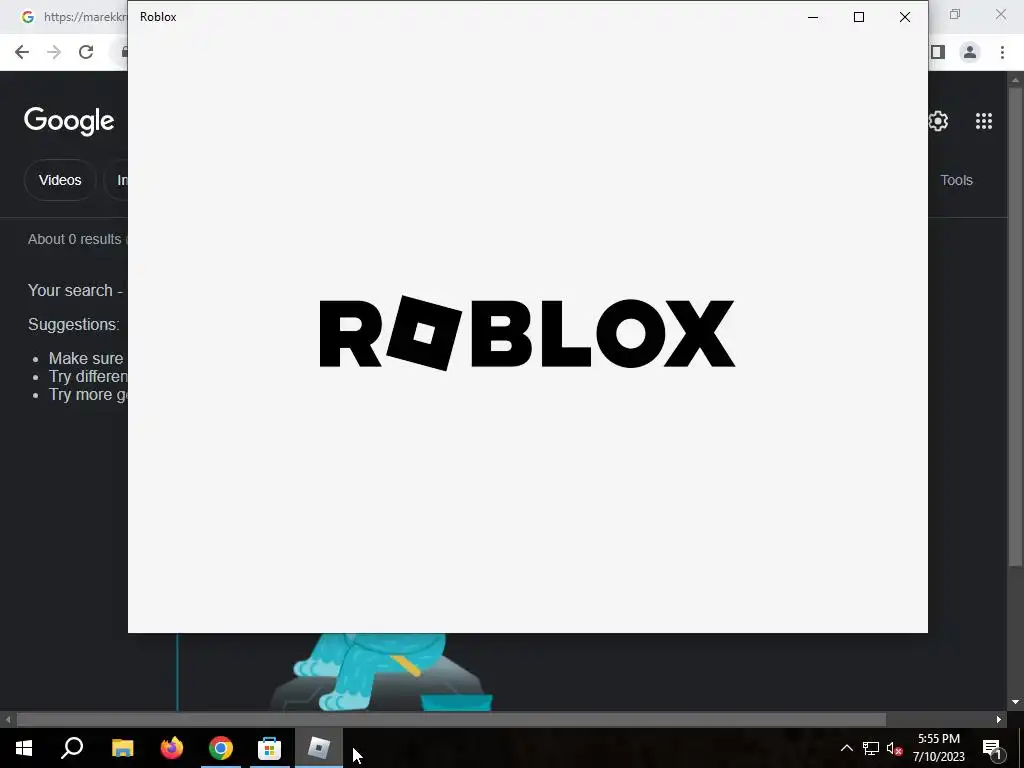1024x768 pixels.
Task: Click the vertical scrollbar down arrow
Action: [x=1015, y=703]
